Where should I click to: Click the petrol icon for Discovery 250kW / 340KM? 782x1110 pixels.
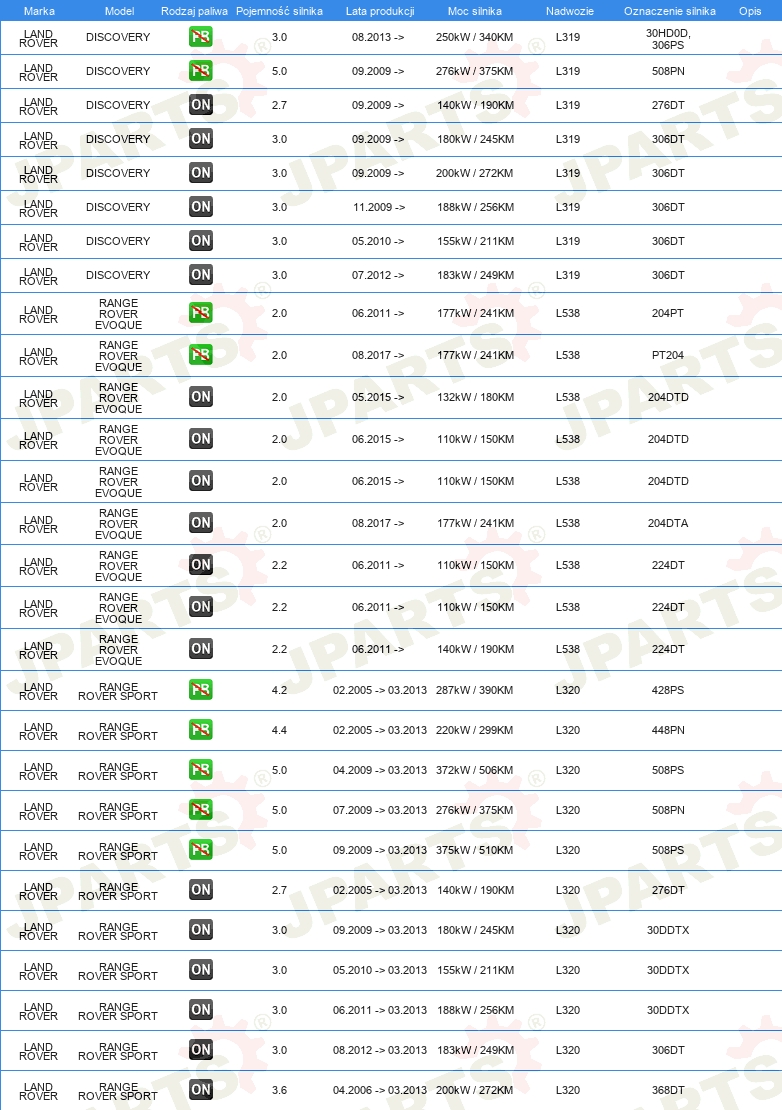pos(201,37)
